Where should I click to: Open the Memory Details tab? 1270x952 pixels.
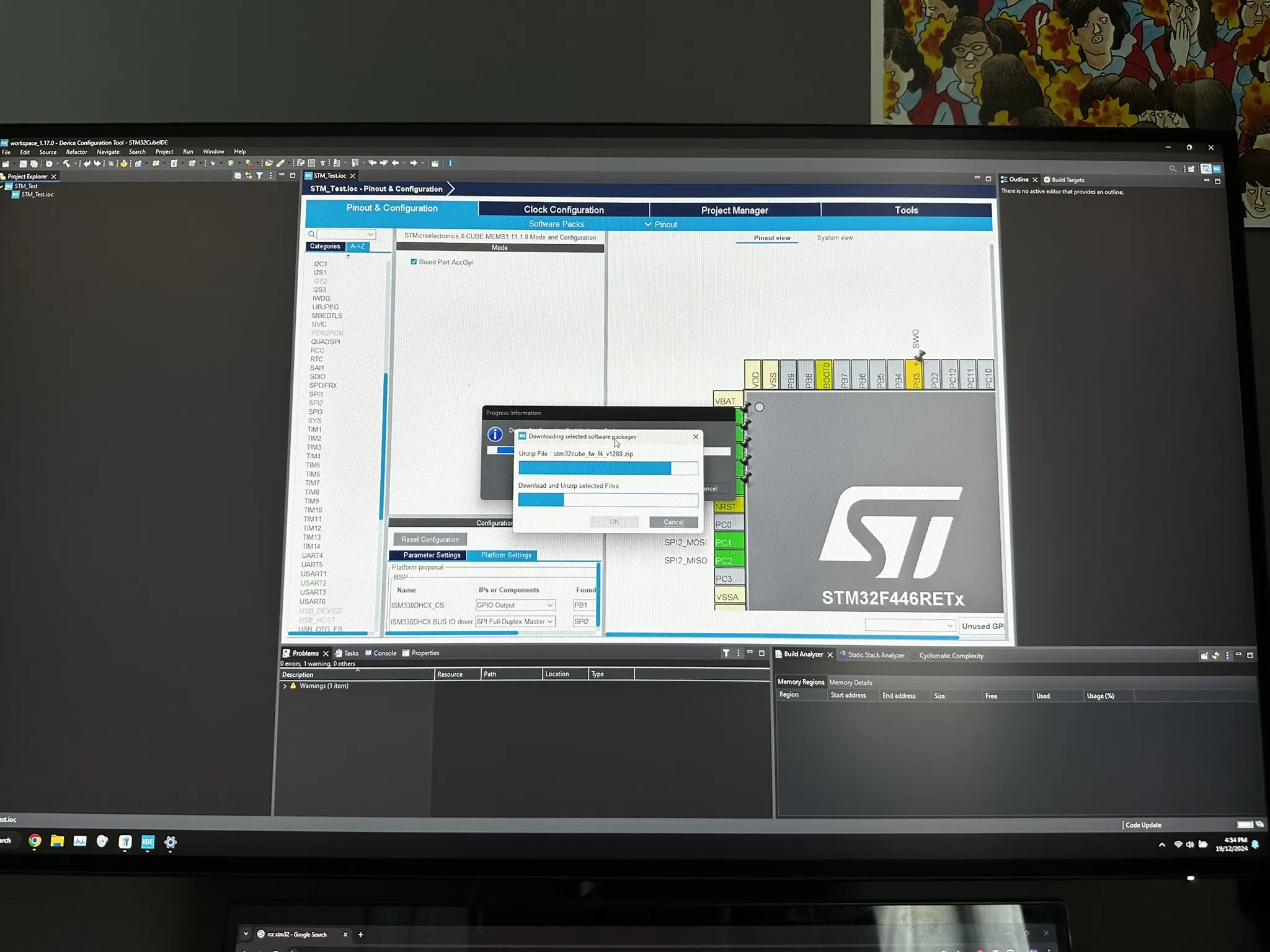tap(851, 682)
